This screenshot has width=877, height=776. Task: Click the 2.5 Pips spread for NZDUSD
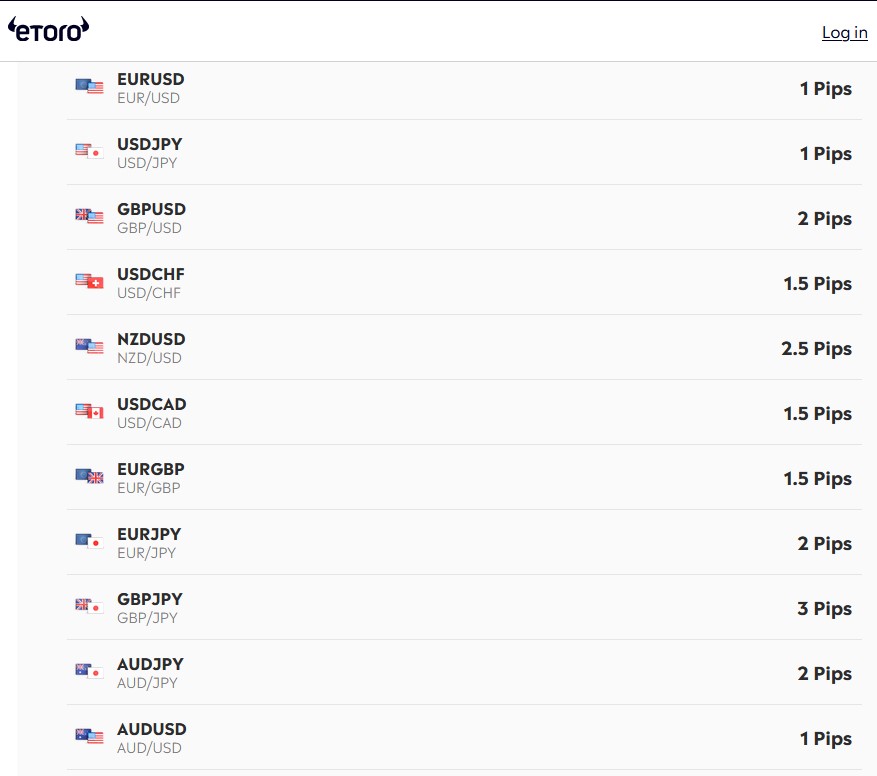point(817,349)
